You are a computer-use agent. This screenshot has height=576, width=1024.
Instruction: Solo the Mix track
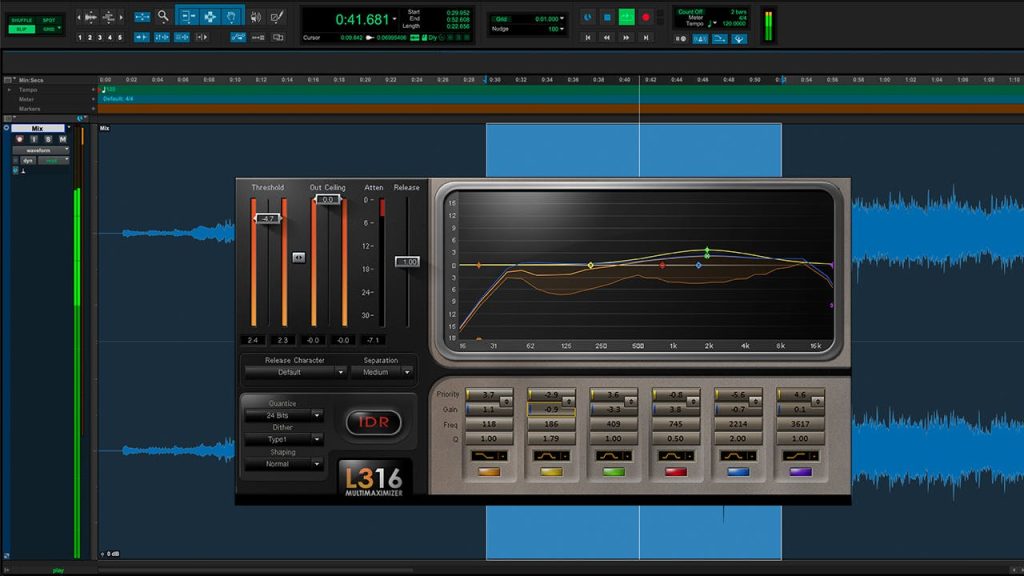48,139
